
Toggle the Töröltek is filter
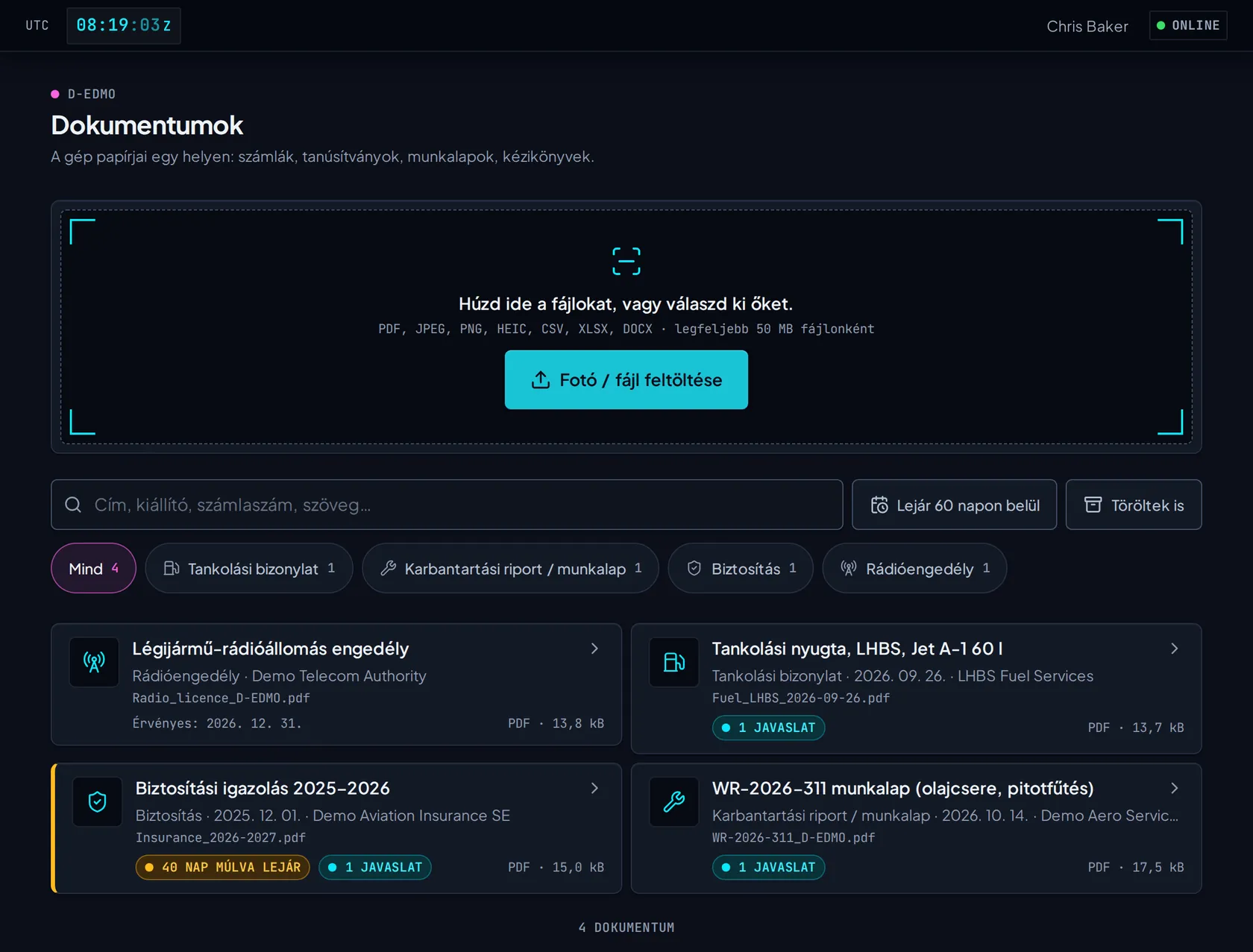click(x=1133, y=505)
